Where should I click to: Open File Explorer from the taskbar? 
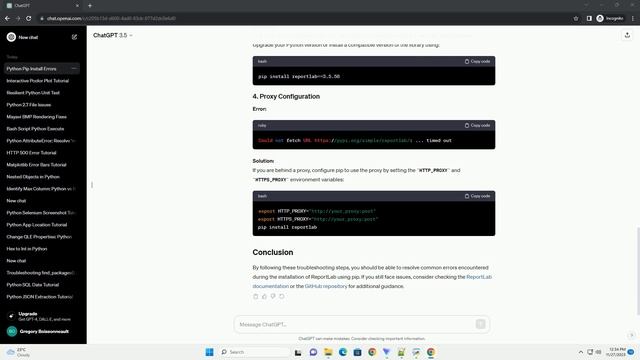coord(328,352)
